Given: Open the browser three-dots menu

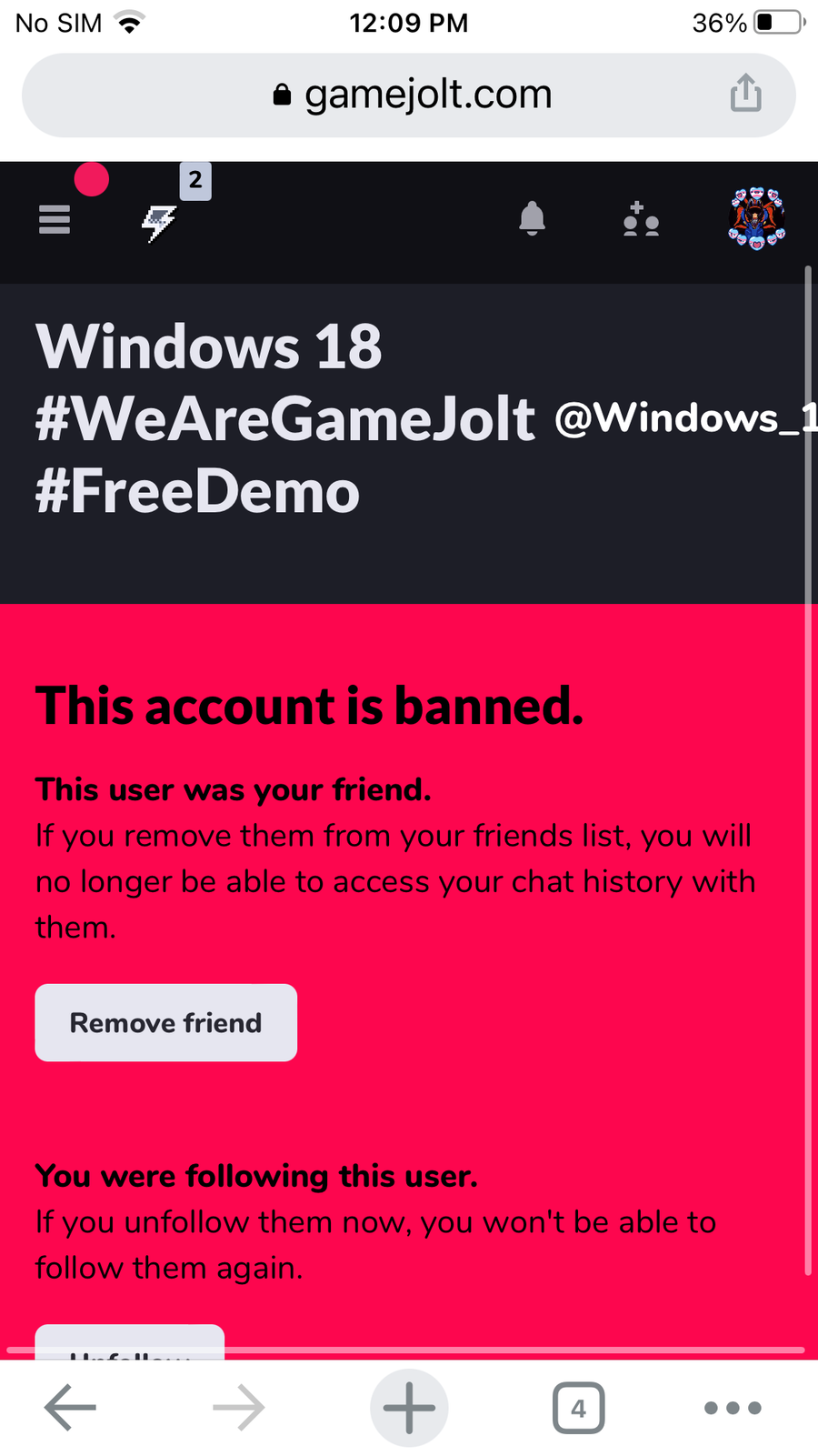Looking at the screenshot, I should click(x=733, y=1408).
